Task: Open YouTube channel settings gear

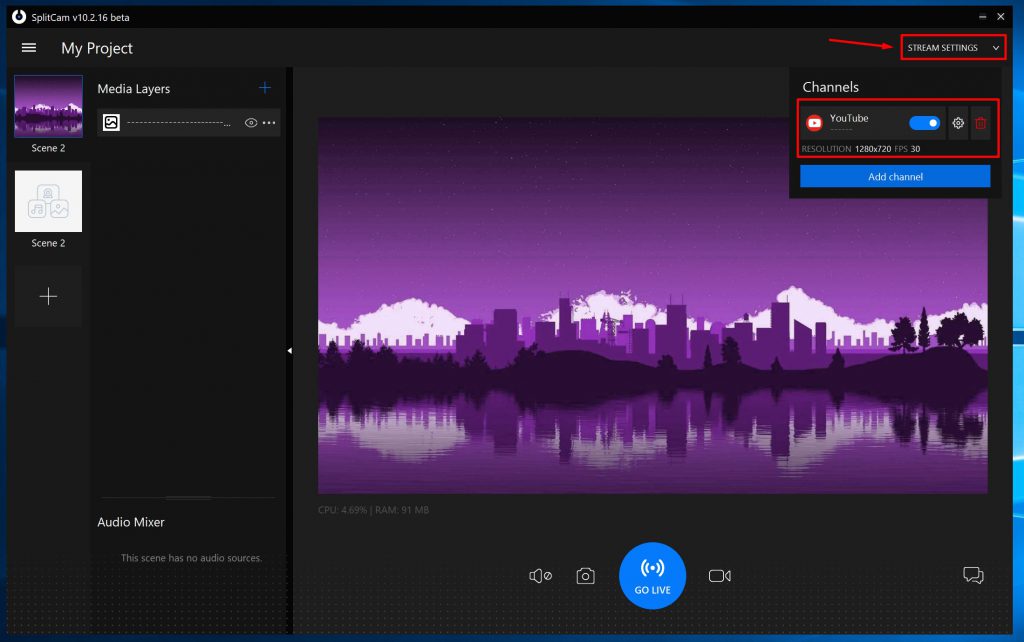Action: click(x=958, y=123)
